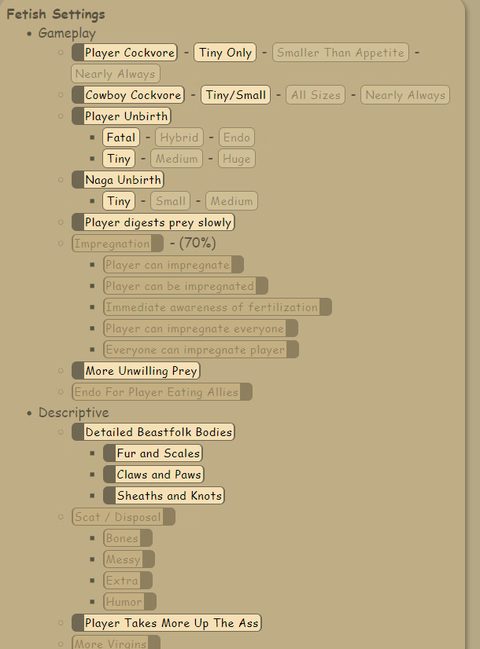480x649 pixels.
Task: Click the Gameplay section label
Action: [x=67, y=33]
